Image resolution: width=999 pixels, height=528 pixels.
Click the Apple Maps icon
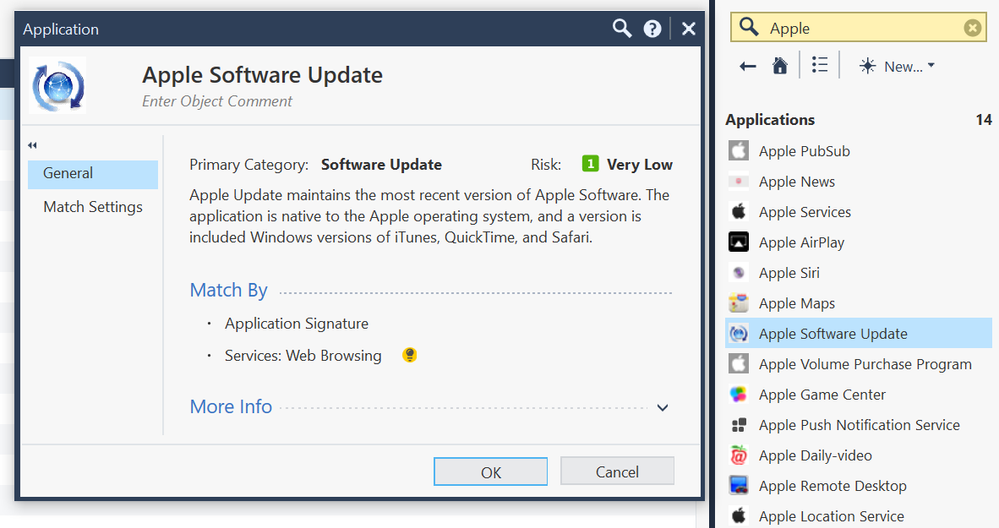[x=738, y=303]
